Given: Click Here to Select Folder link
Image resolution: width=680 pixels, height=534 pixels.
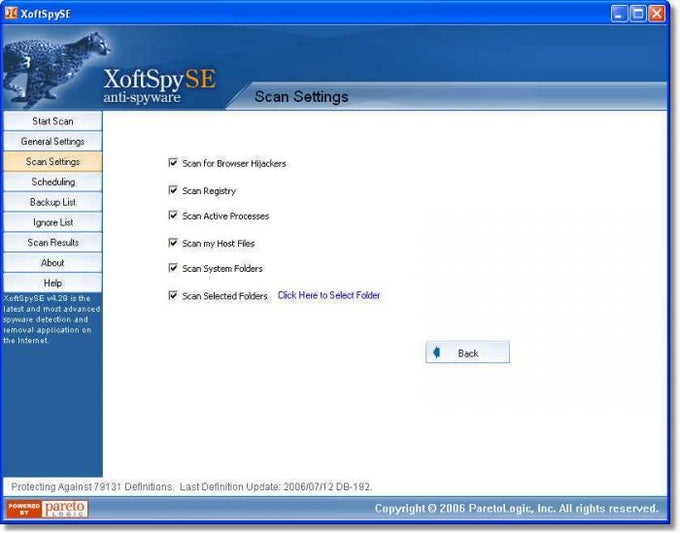Looking at the screenshot, I should coord(329,295).
